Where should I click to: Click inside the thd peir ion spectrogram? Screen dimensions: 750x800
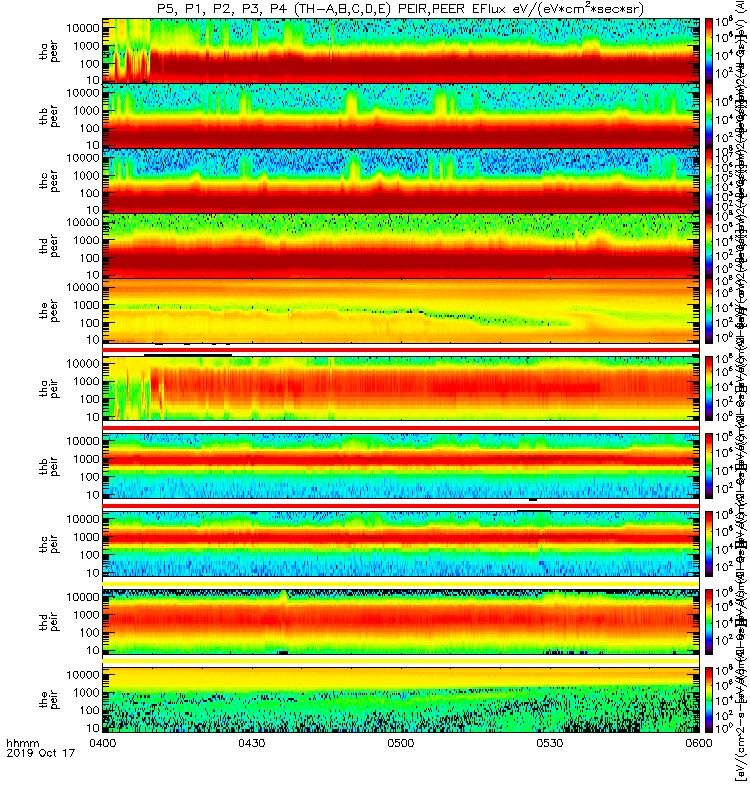click(x=401, y=621)
